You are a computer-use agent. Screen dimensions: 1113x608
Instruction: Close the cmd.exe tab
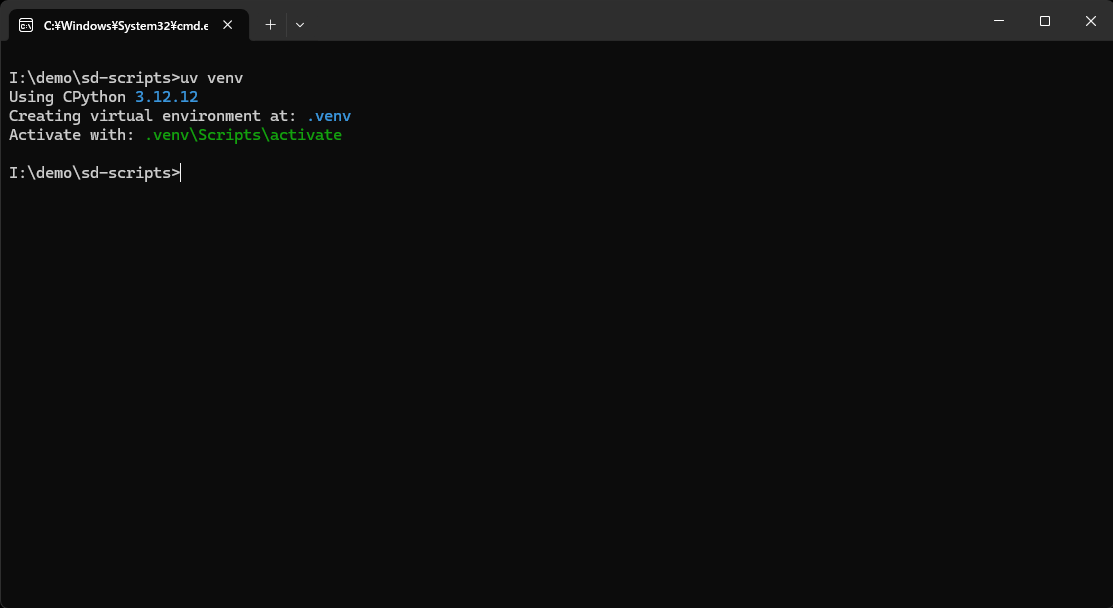click(228, 25)
